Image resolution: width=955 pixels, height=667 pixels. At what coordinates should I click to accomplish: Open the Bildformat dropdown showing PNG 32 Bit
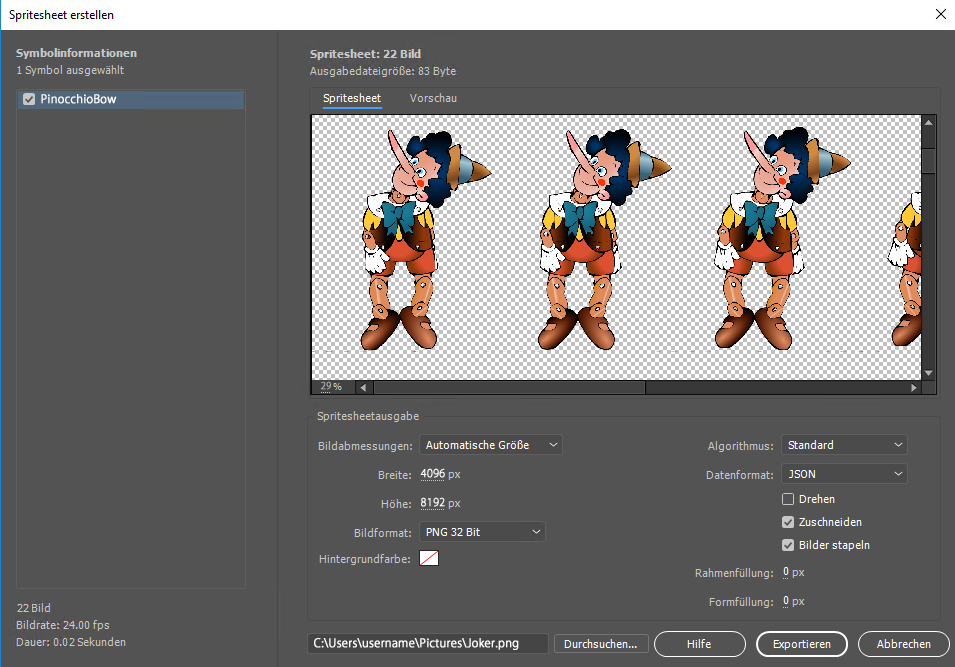(483, 532)
